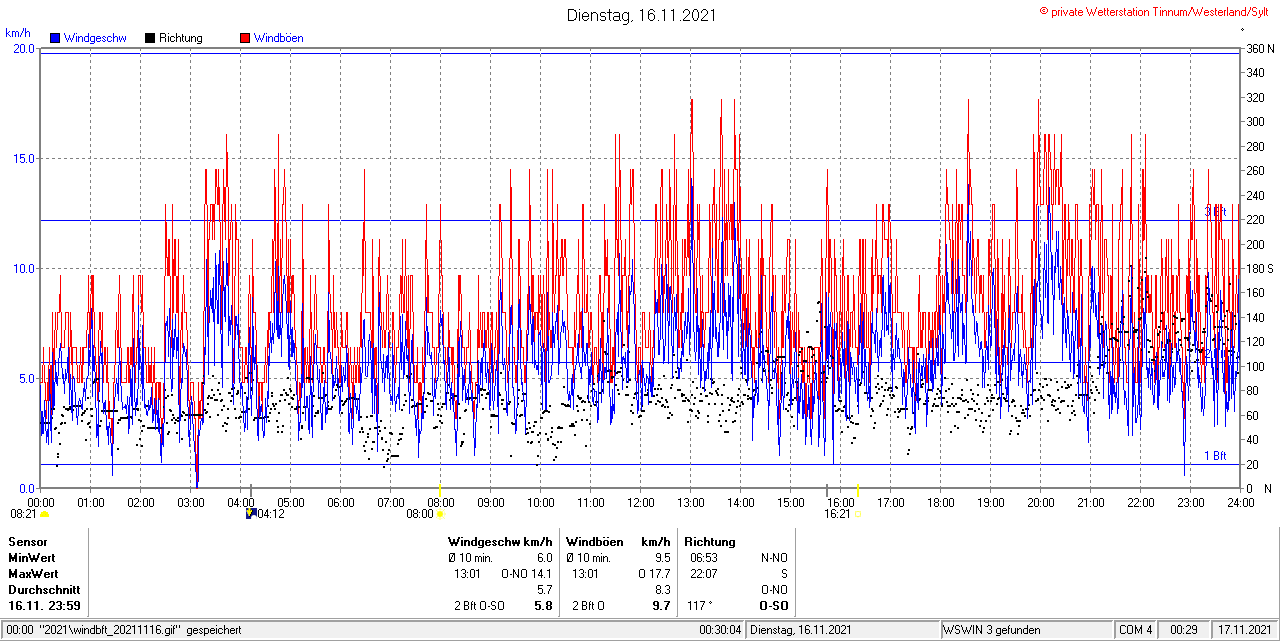Image resolution: width=1280 pixels, height=641 pixels.
Task: Click the black Richtung legend swatch
Action: [x=149, y=38]
